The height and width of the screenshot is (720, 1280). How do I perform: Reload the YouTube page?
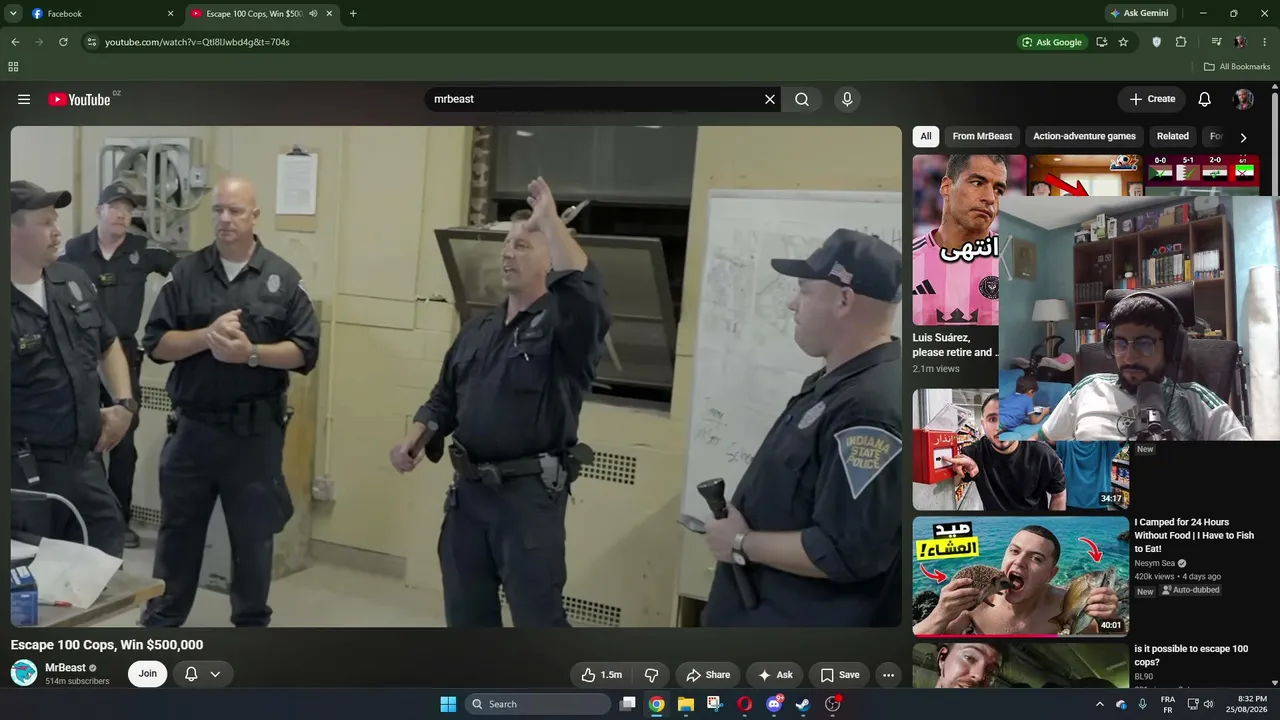click(x=63, y=42)
